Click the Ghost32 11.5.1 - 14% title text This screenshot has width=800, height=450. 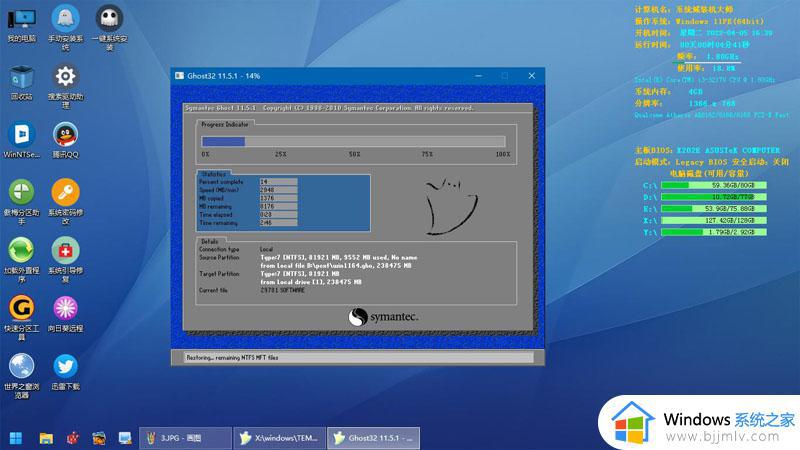click(223, 76)
